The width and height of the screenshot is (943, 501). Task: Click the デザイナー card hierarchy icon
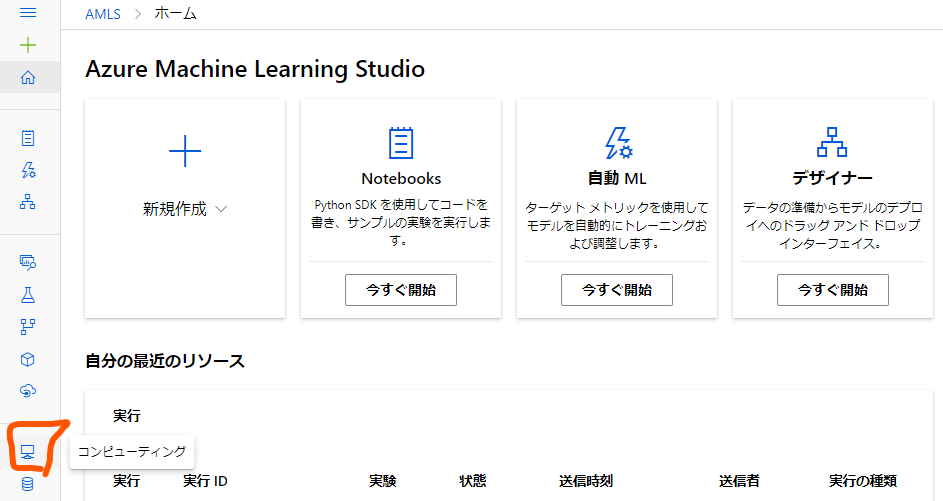(832, 142)
